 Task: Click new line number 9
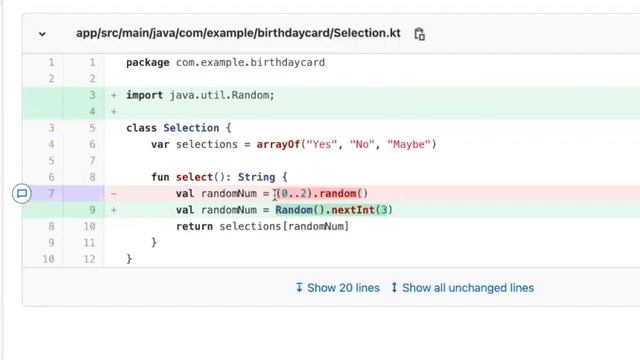[92, 210]
